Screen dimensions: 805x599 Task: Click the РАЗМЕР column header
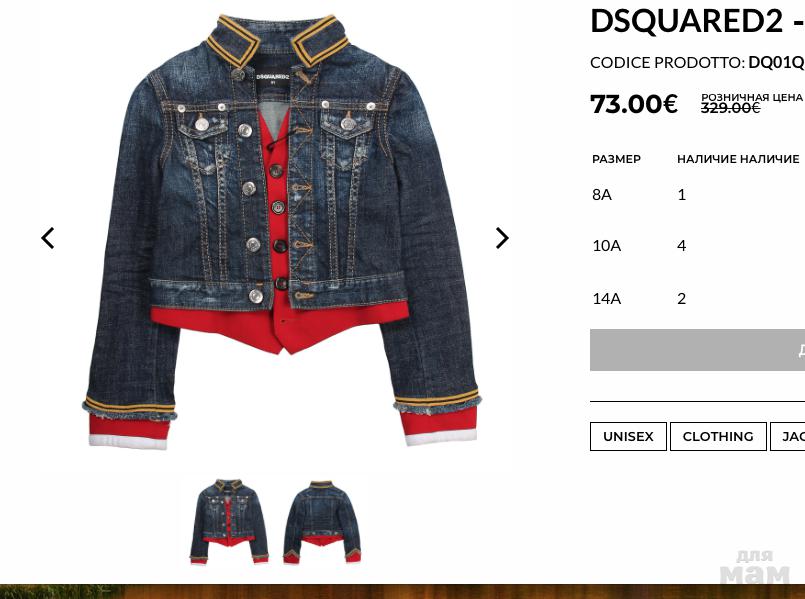(x=616, y=159)
